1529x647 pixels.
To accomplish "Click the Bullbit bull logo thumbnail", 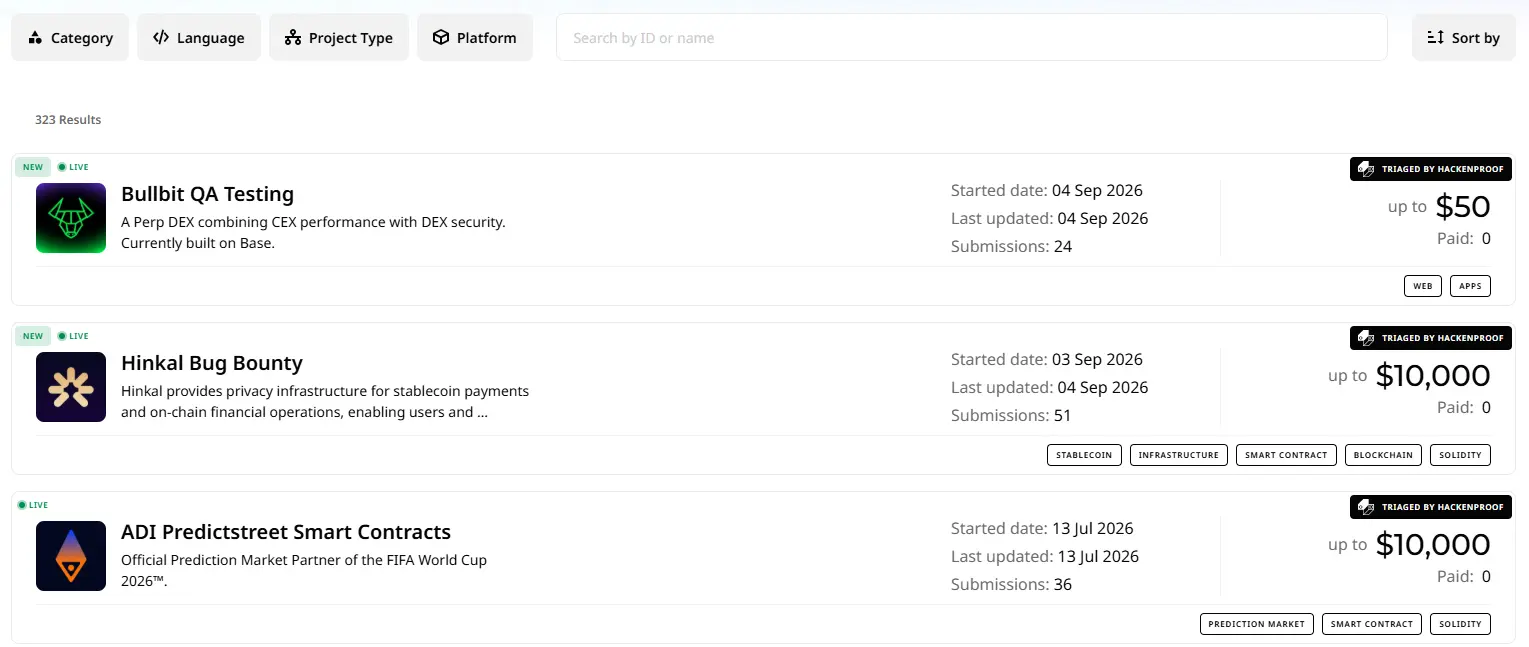I will tap(71, 218).
